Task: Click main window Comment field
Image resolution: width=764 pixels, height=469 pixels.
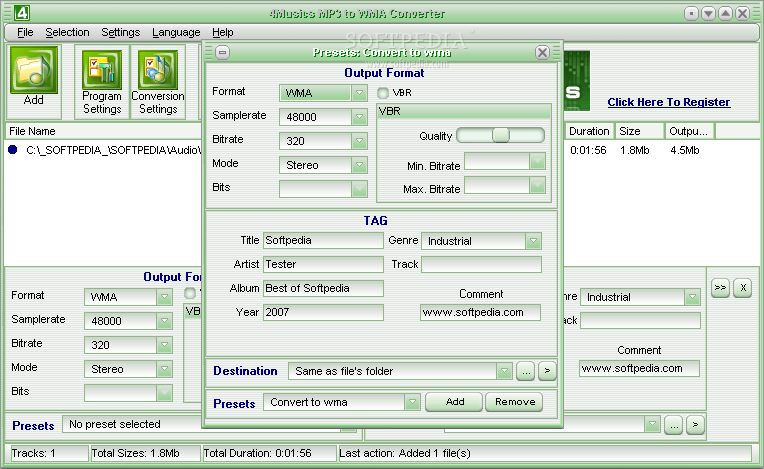Action: (x=639, y=368)
